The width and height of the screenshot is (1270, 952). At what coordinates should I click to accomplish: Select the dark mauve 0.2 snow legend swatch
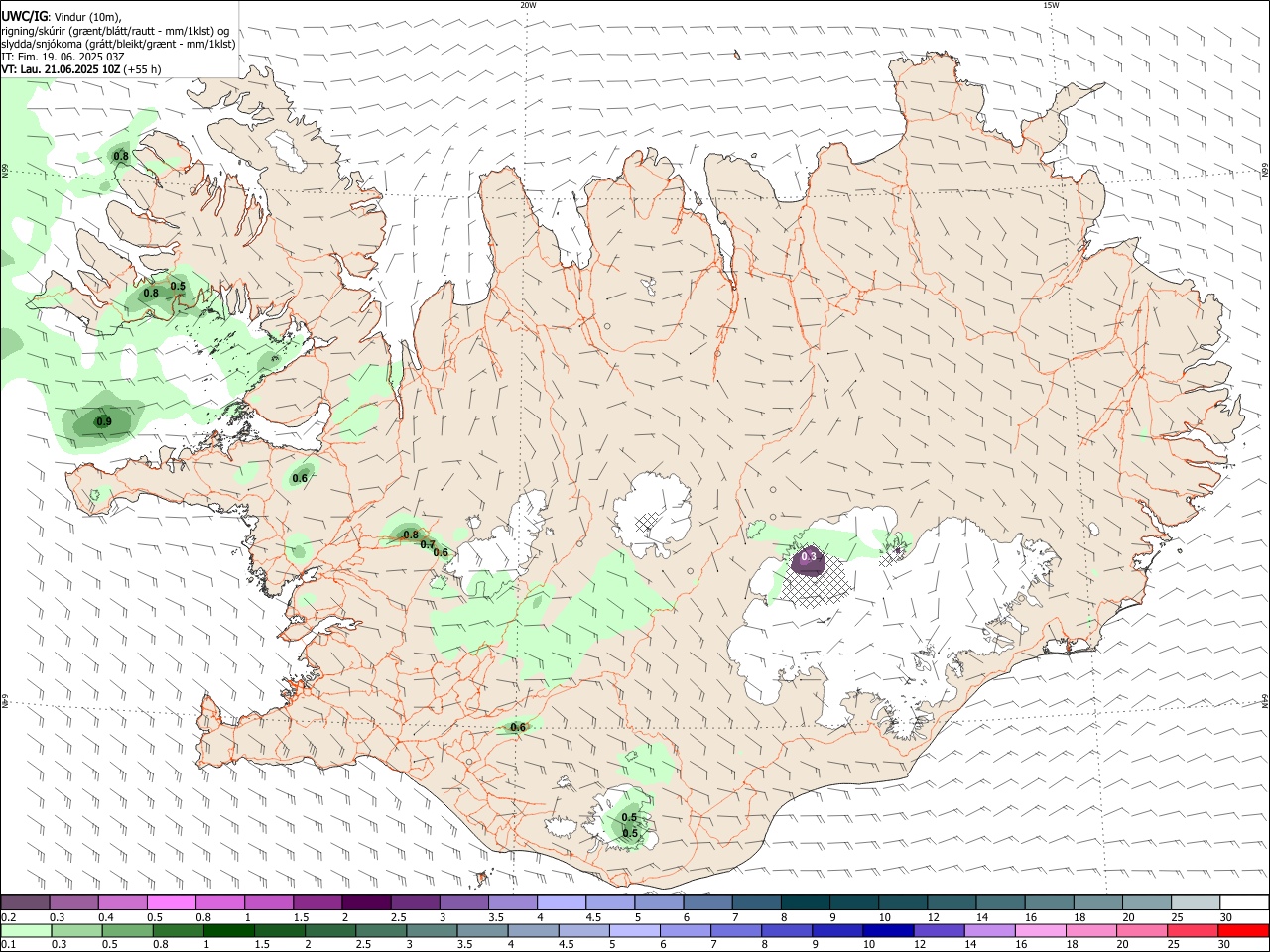(x=26, y=903)
